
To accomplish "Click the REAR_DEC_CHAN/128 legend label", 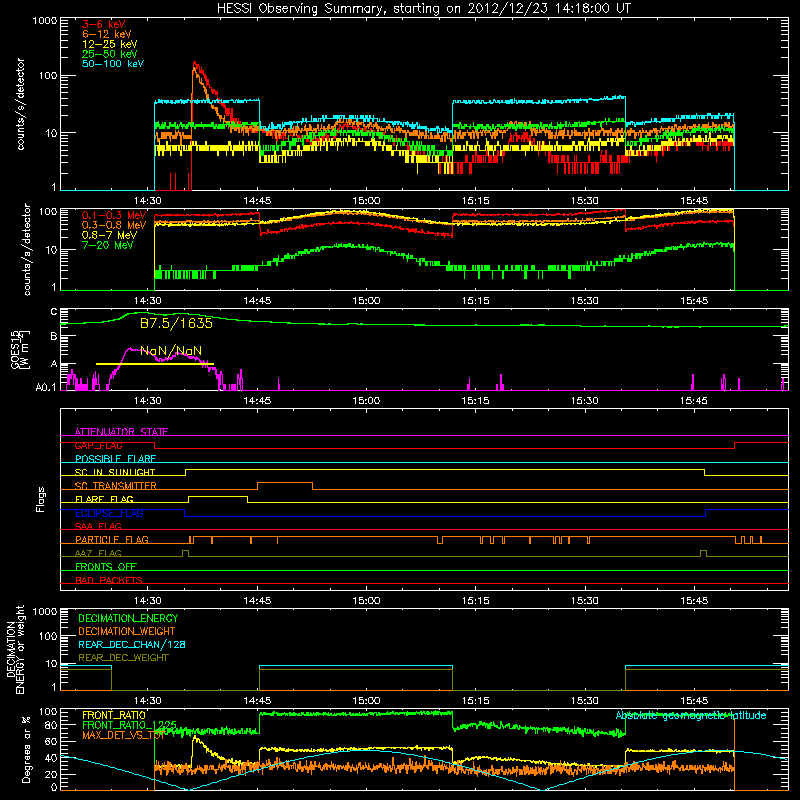I will 132,645.
